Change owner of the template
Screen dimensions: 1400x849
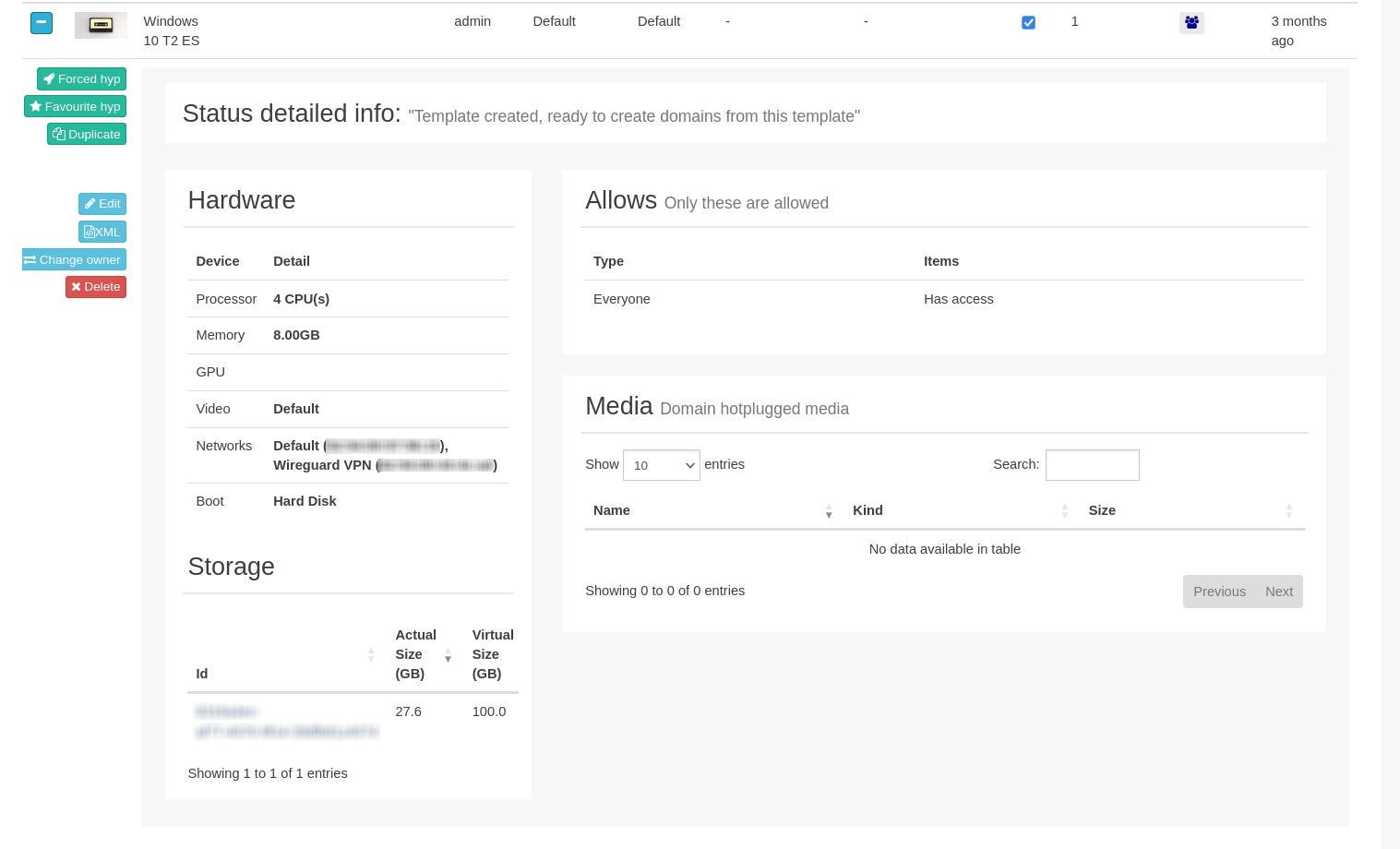pos(74,260)
